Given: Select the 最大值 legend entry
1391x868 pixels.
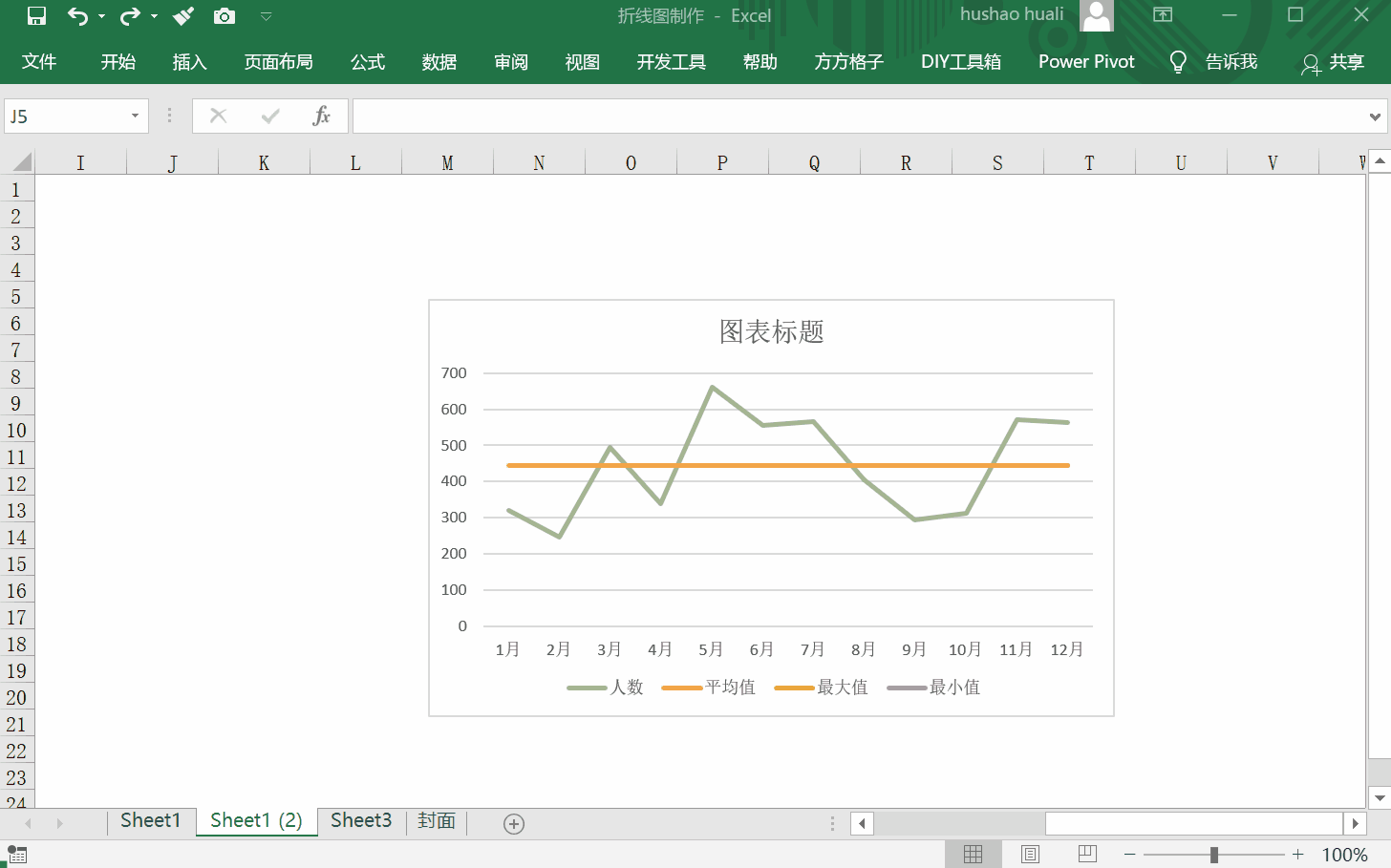Looking at the screenshot, I should point(821,687).
